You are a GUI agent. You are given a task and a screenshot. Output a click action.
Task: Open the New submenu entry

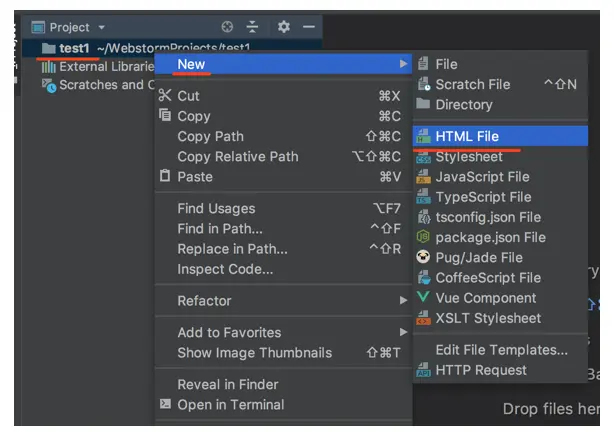283,64
